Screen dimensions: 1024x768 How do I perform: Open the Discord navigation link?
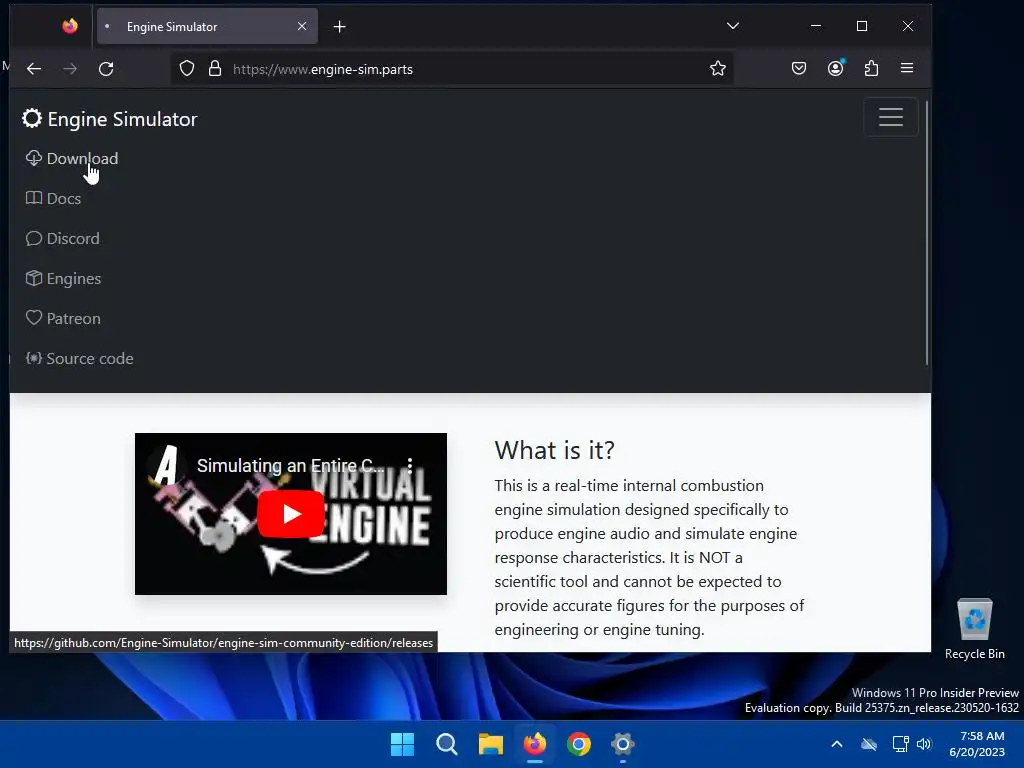coord(63,238)
